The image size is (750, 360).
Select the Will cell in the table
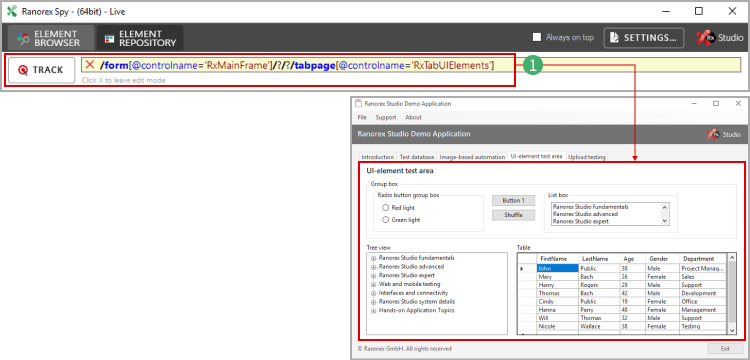pos(558,318)
